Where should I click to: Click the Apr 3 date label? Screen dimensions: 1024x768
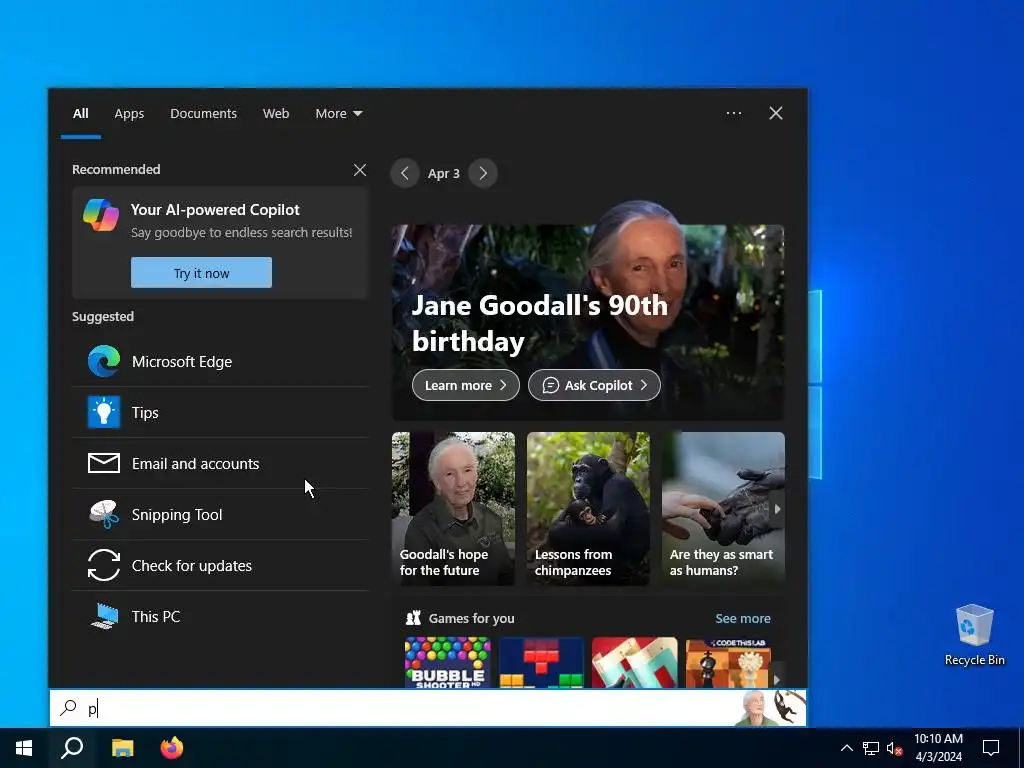tap(443, 173)
